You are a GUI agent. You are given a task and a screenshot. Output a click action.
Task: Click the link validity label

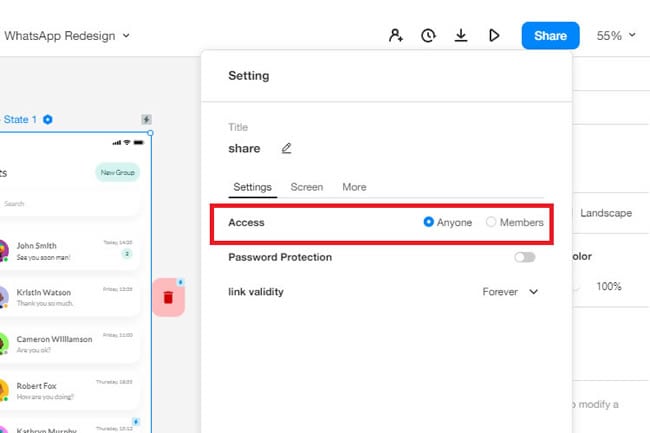tap(256, 292)
